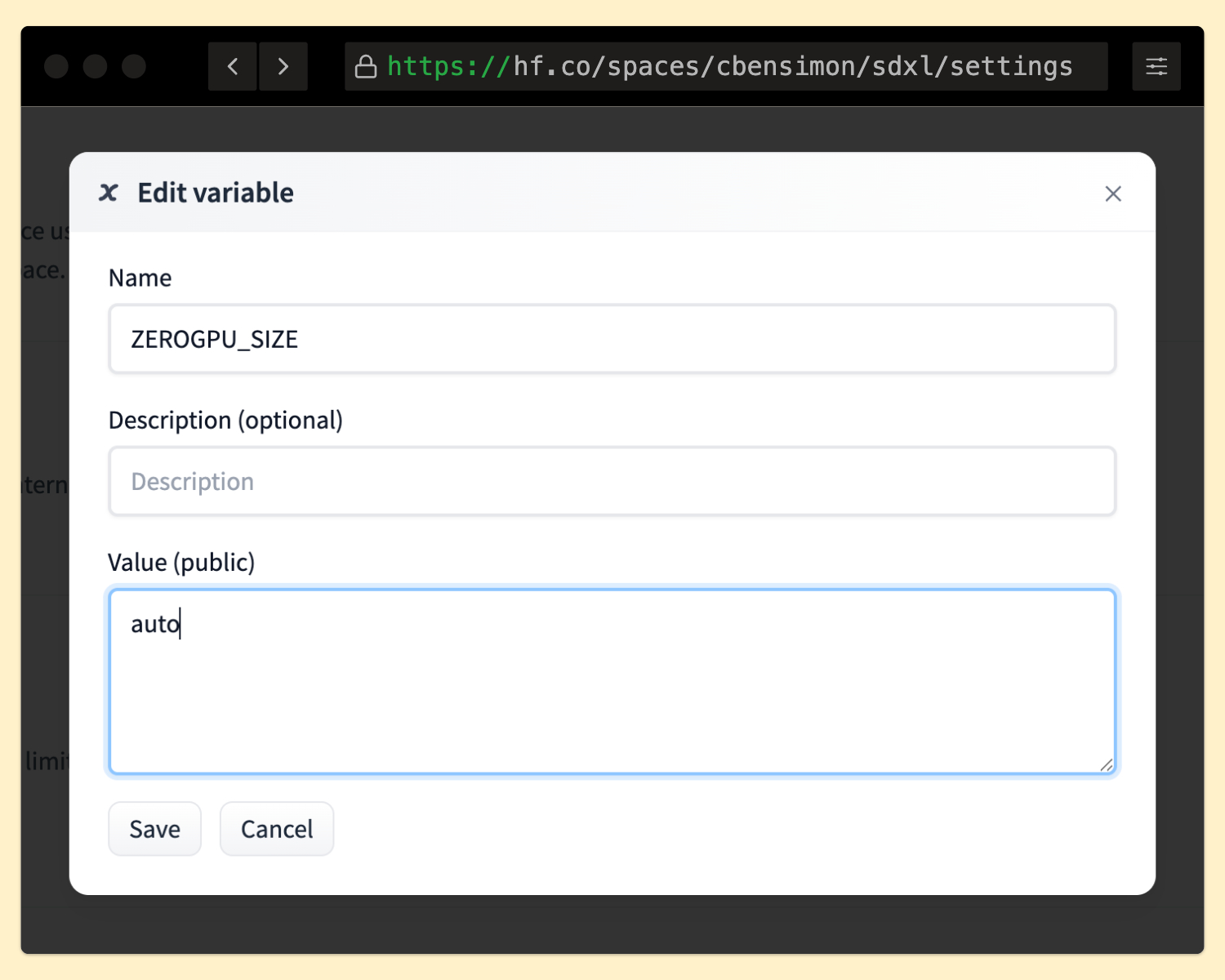Focus the Name field containing ZEROGPU_SIZE
Screen dimensions: 1225x980
pos(612,339)
